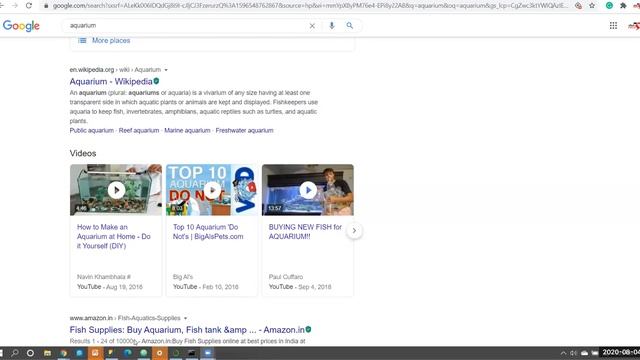Click the browser address bar URL
Image resolution: width=640 pixels, height=360 pixels.
tap(310, 6)
